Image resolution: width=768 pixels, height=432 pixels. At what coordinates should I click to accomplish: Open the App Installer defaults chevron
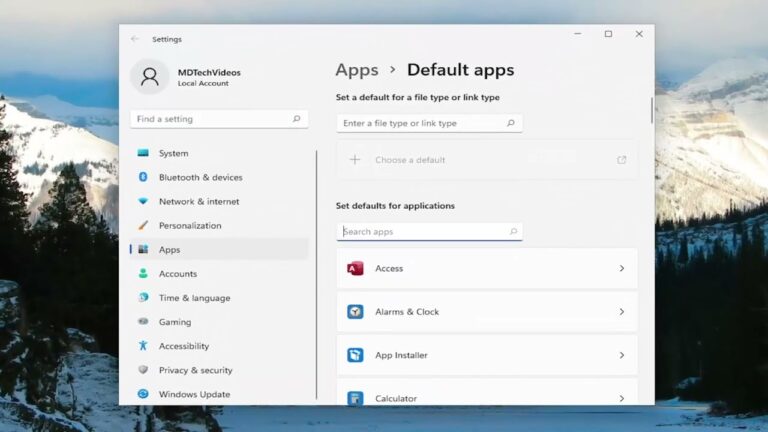[621, 355]
